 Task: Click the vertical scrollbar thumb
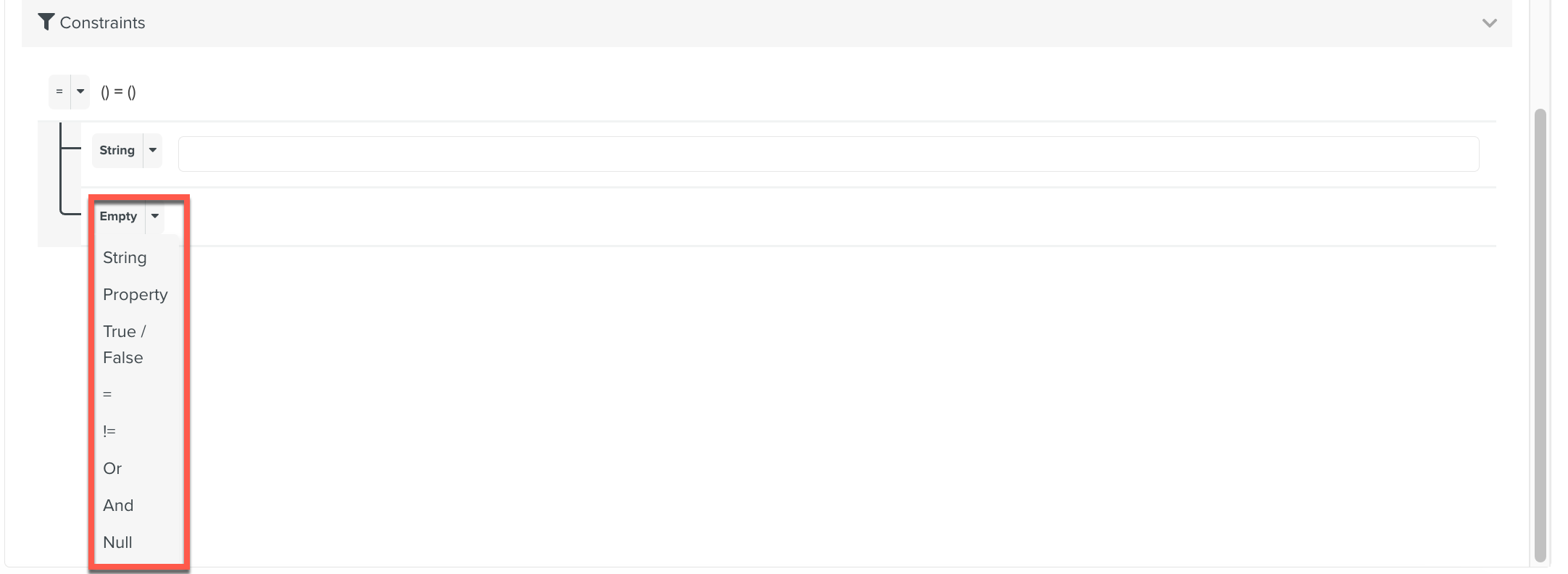pos(1540,336)
